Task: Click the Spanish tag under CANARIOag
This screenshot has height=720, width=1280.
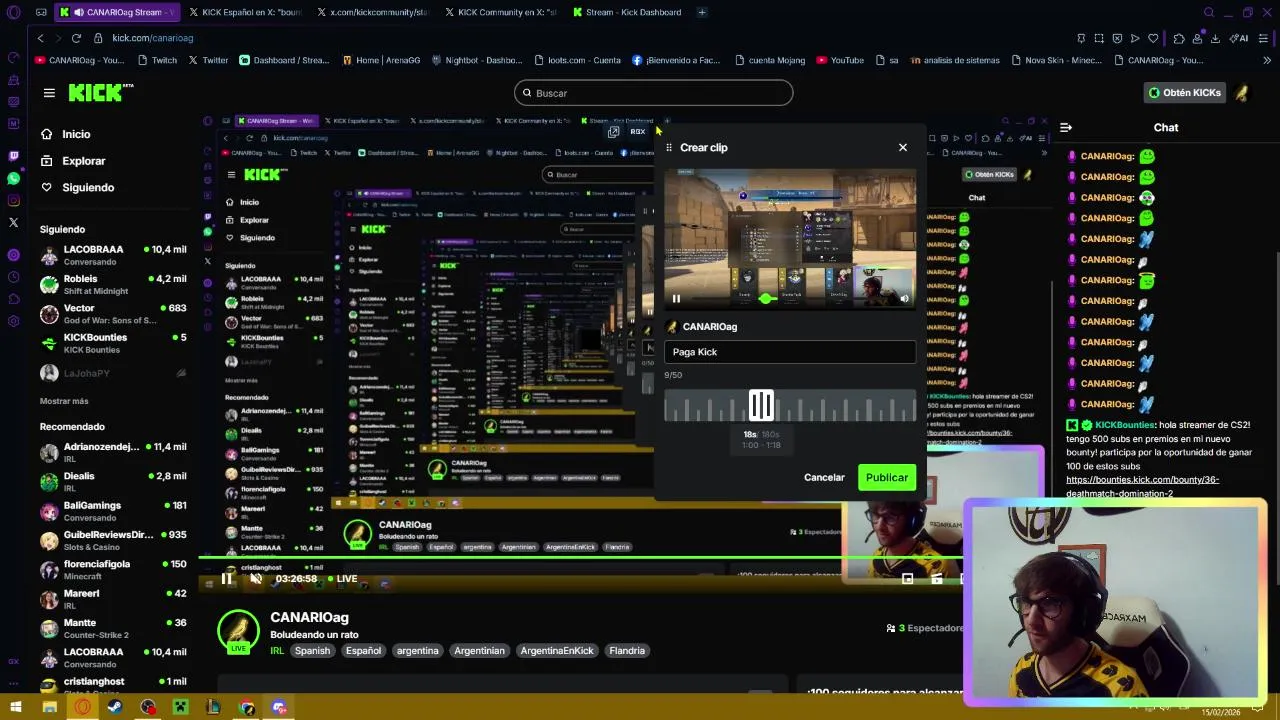Action: point(312,651)
